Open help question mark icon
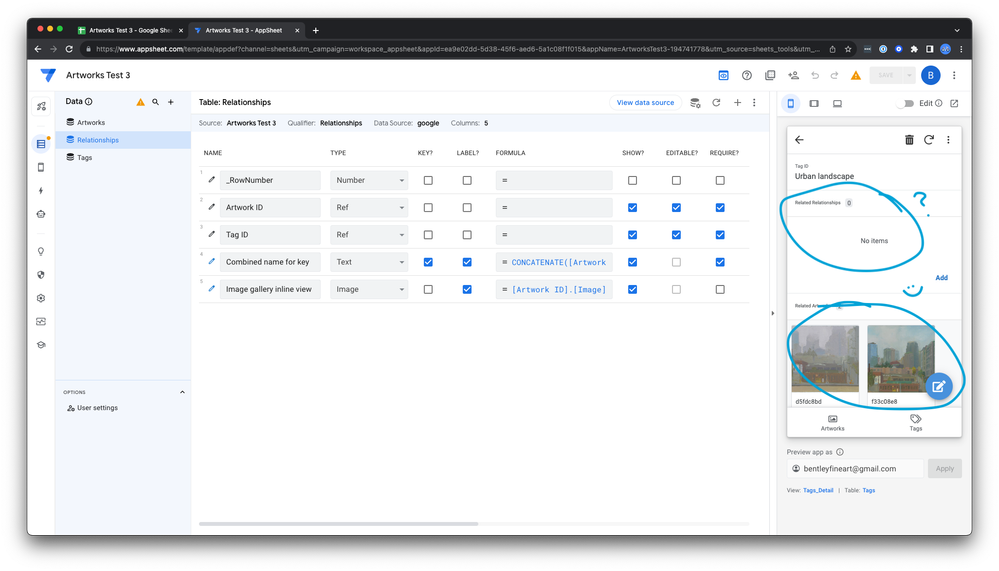 point(747,75)
